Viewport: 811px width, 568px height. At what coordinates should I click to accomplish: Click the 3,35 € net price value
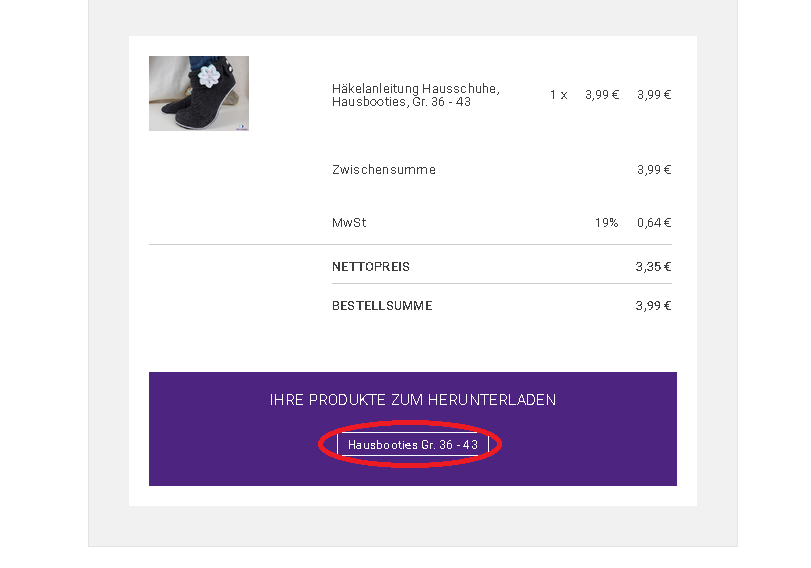pos(653,267)
